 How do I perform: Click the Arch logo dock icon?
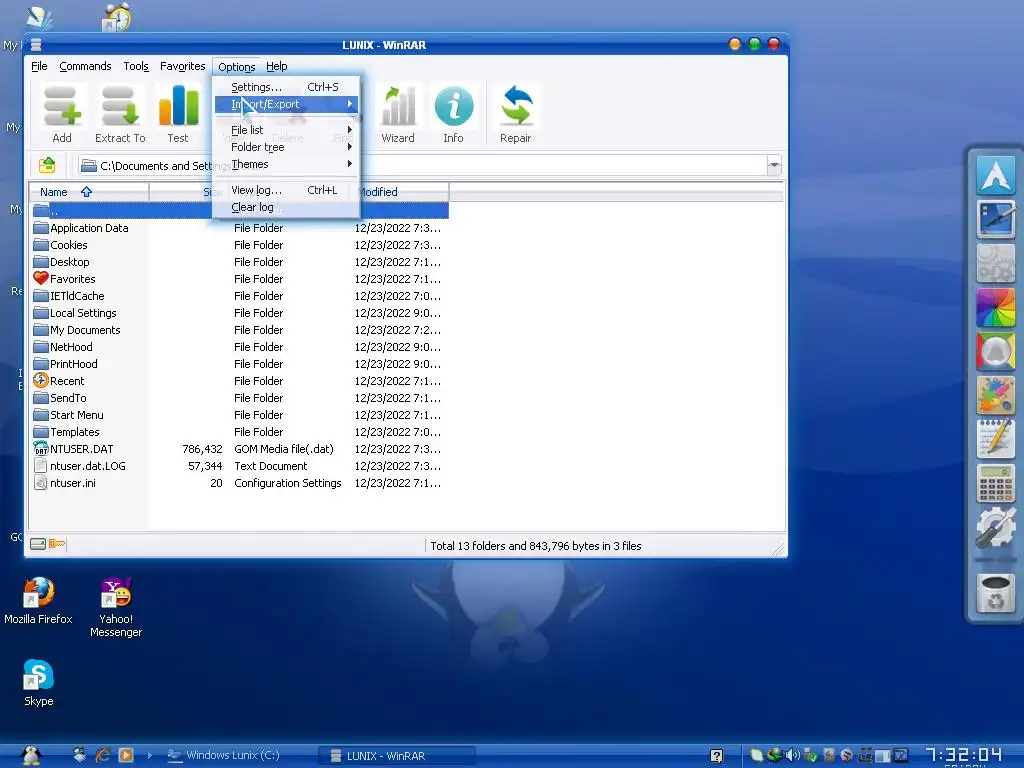996,175
